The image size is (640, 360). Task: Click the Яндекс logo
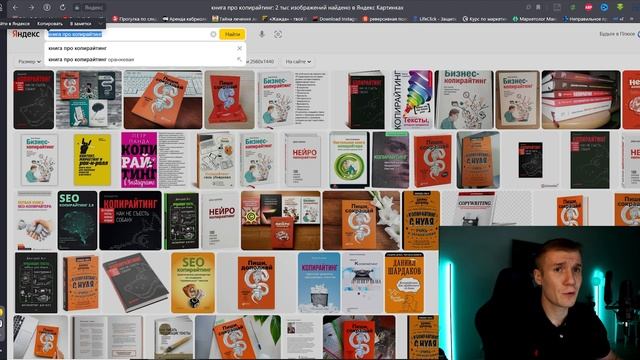[26, 34]
